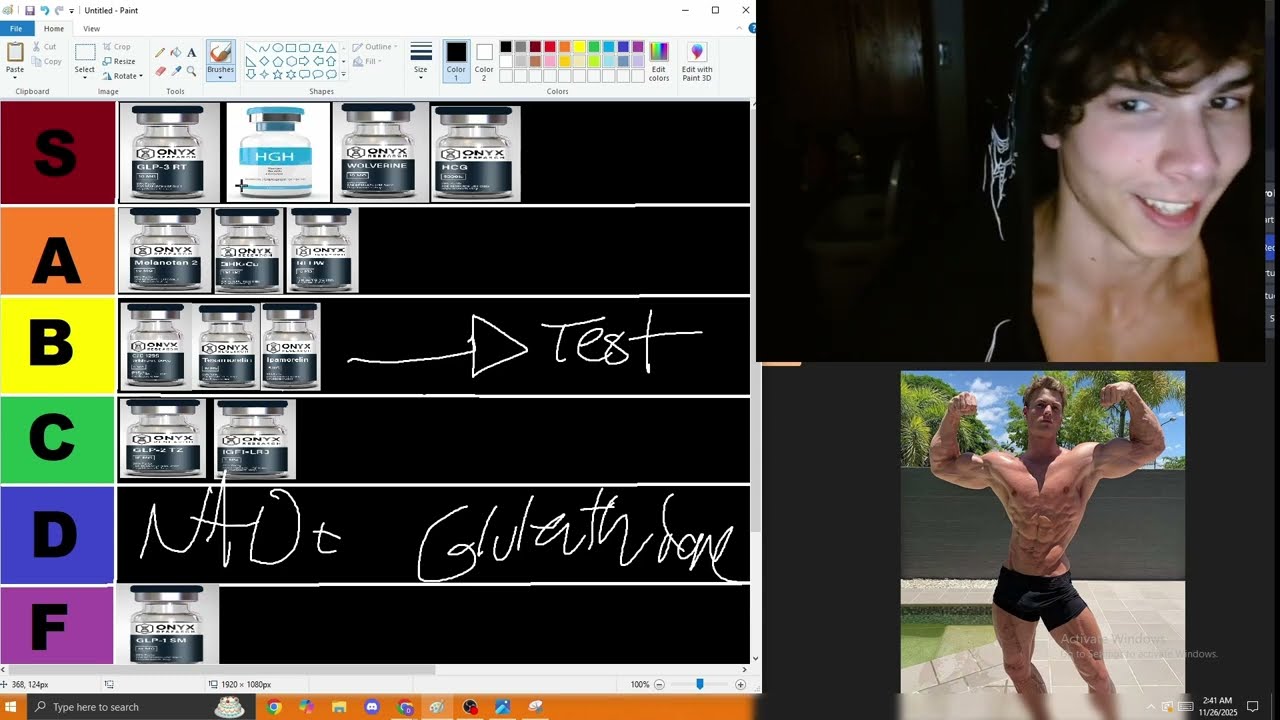Screen dimensions: 1280x720
Task: Pick the red color swatch
Action: (550, 47)
